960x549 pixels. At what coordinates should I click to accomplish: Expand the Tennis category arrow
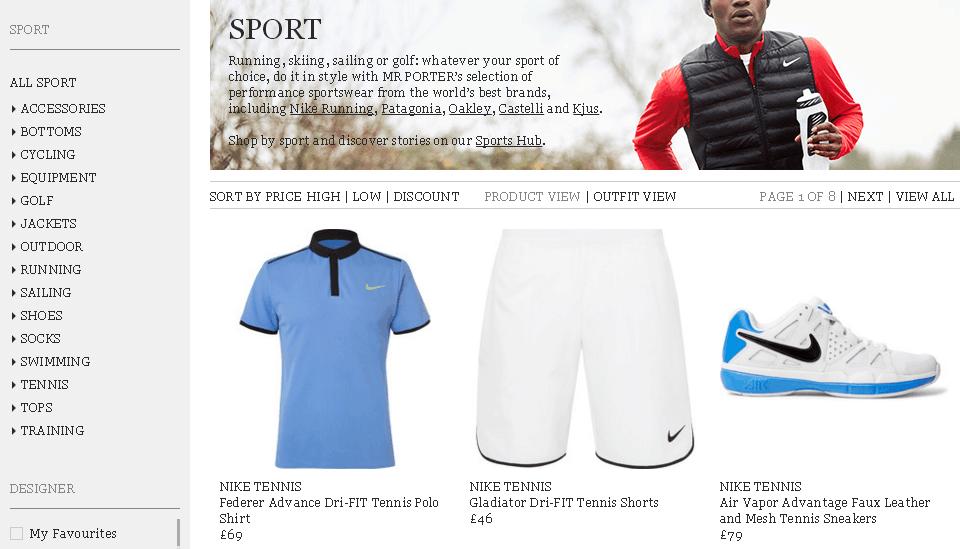[x=13, y=385]
